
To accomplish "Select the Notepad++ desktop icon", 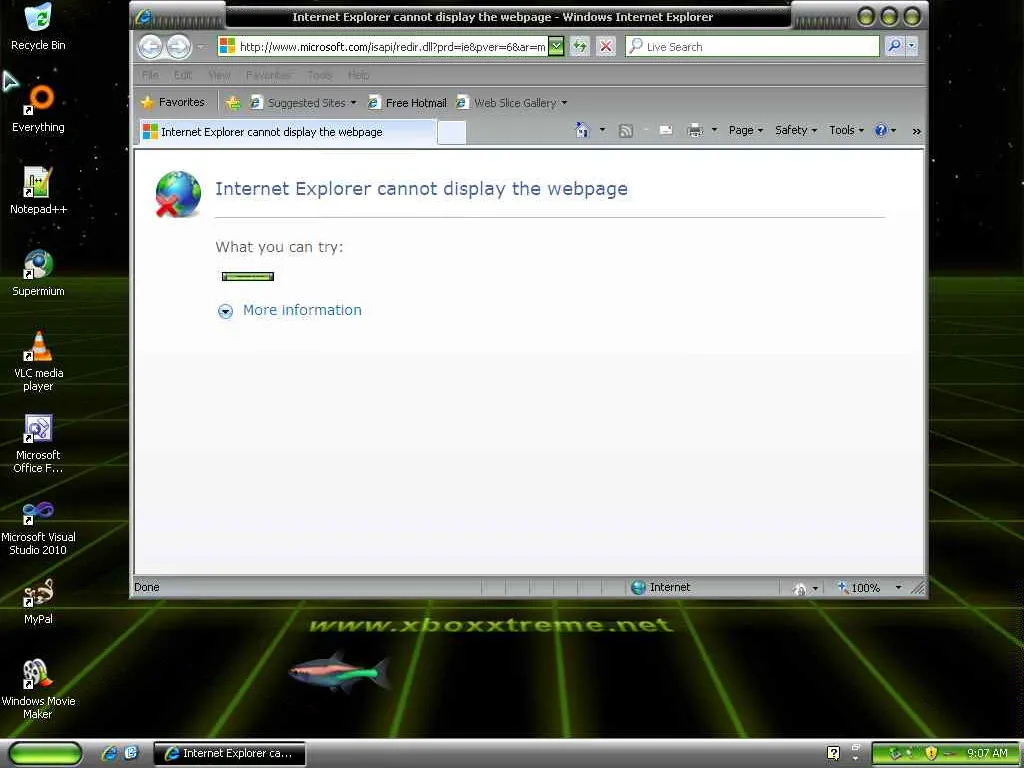I will click(x=38, y=191).
